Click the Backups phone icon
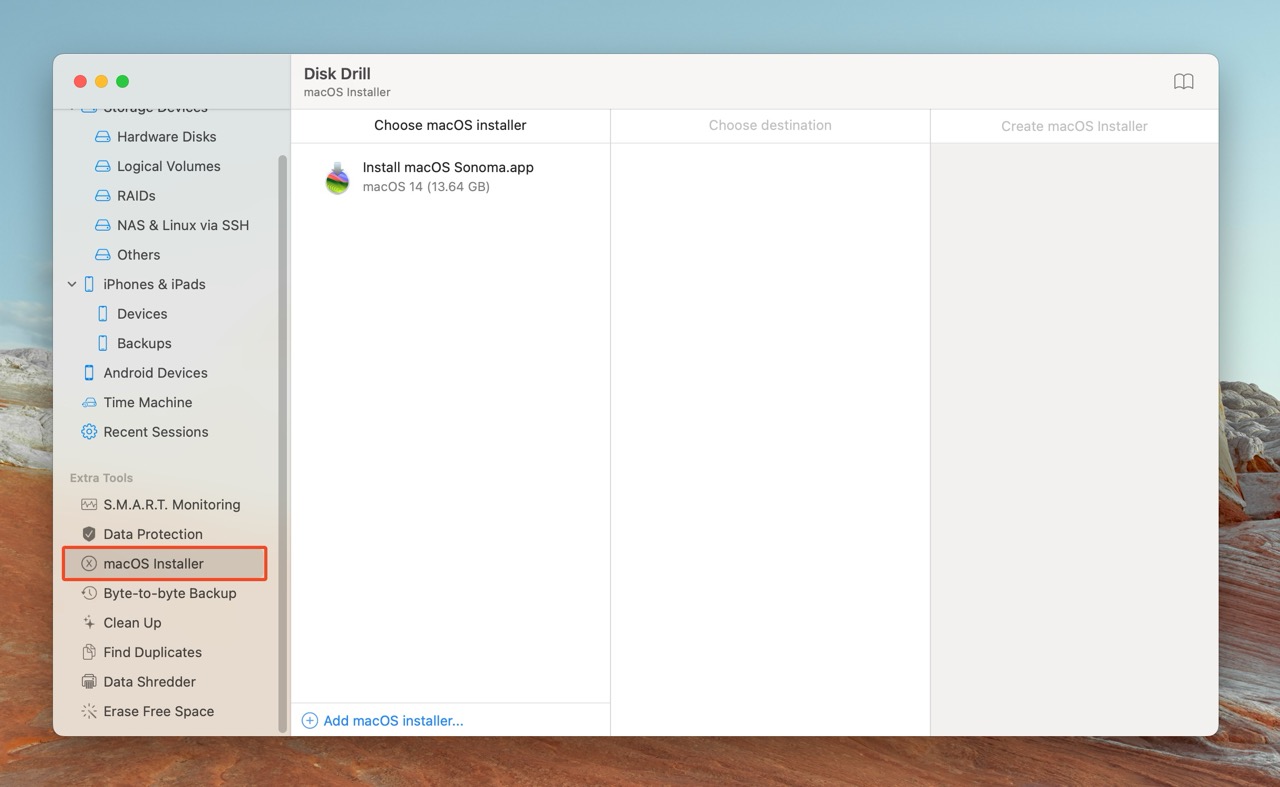This screenshot has width=1280, height=787. (x=102, y=343)
